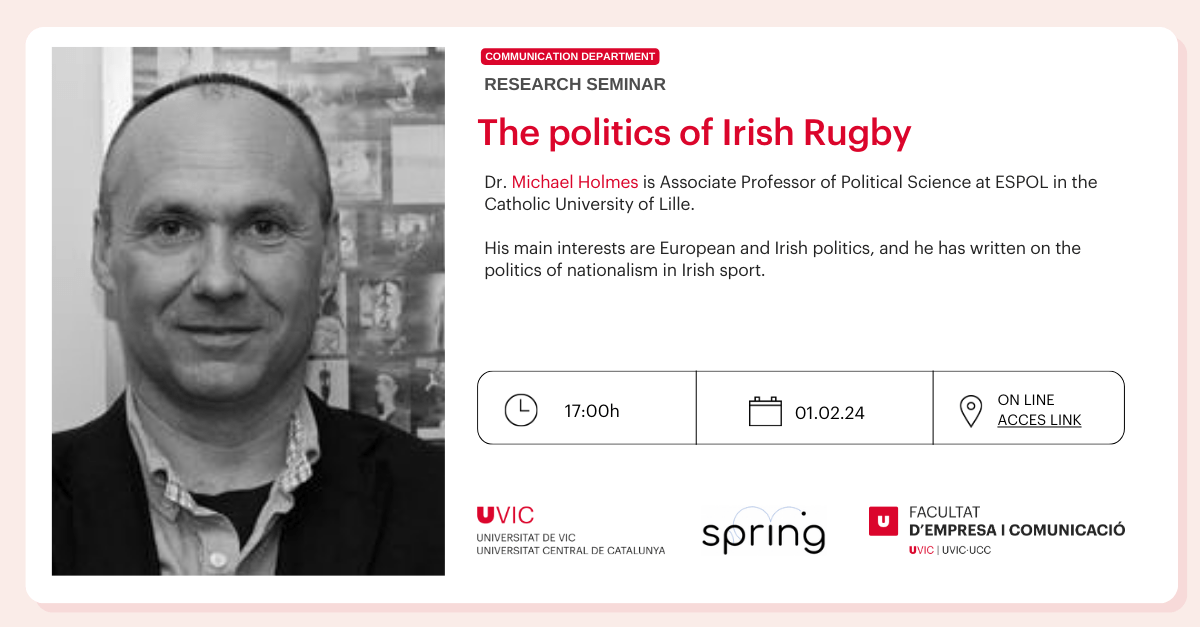The width and height of the screenshot is (1200, 627).
Task: Click the speaker portrait photo
Action: pos(248,311)
